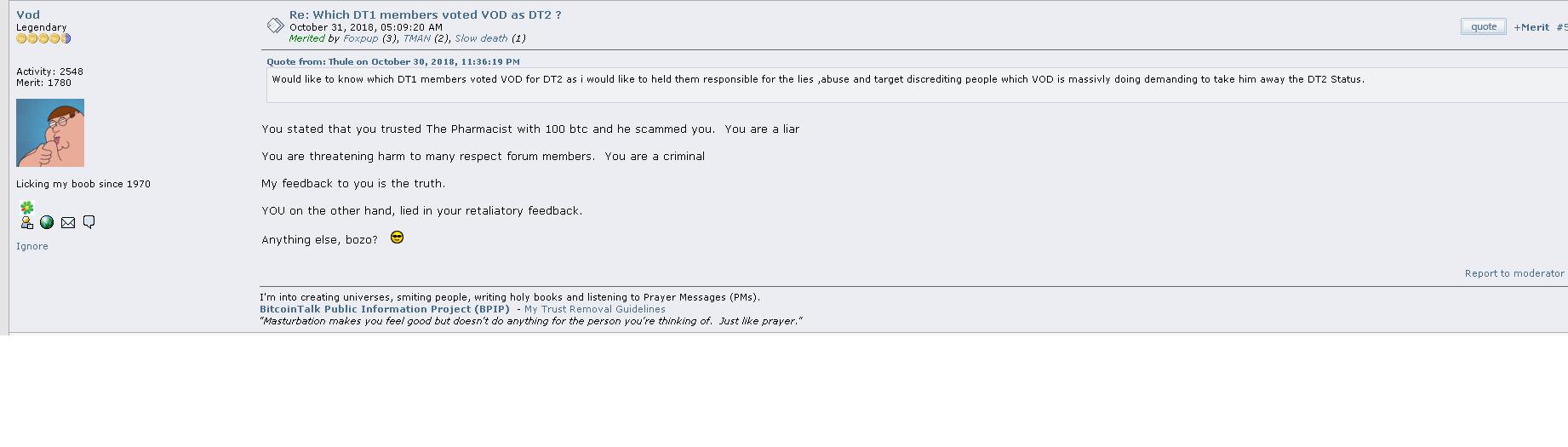Open Vod's username profile link

click(x=28, y=14)
